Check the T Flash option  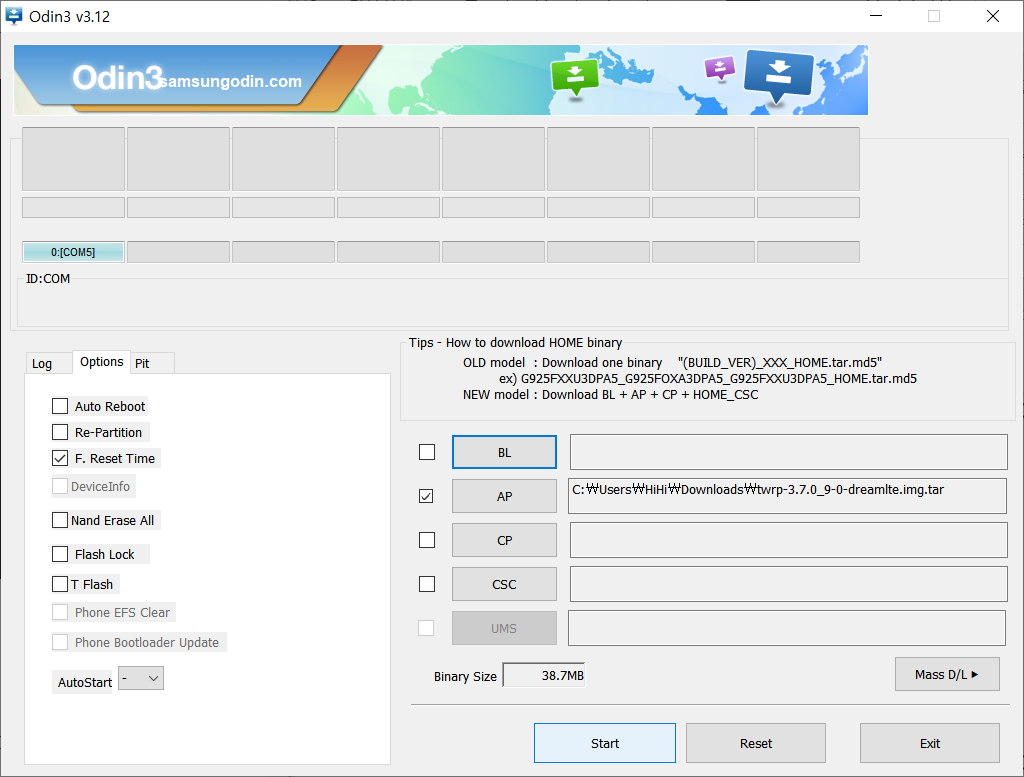click(60, 584)
